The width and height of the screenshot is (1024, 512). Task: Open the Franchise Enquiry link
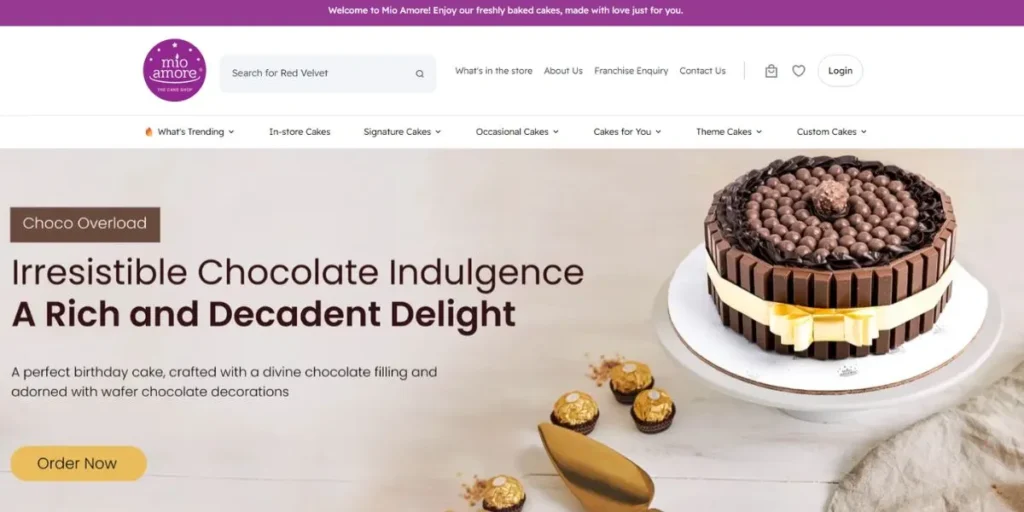point(631,71)
